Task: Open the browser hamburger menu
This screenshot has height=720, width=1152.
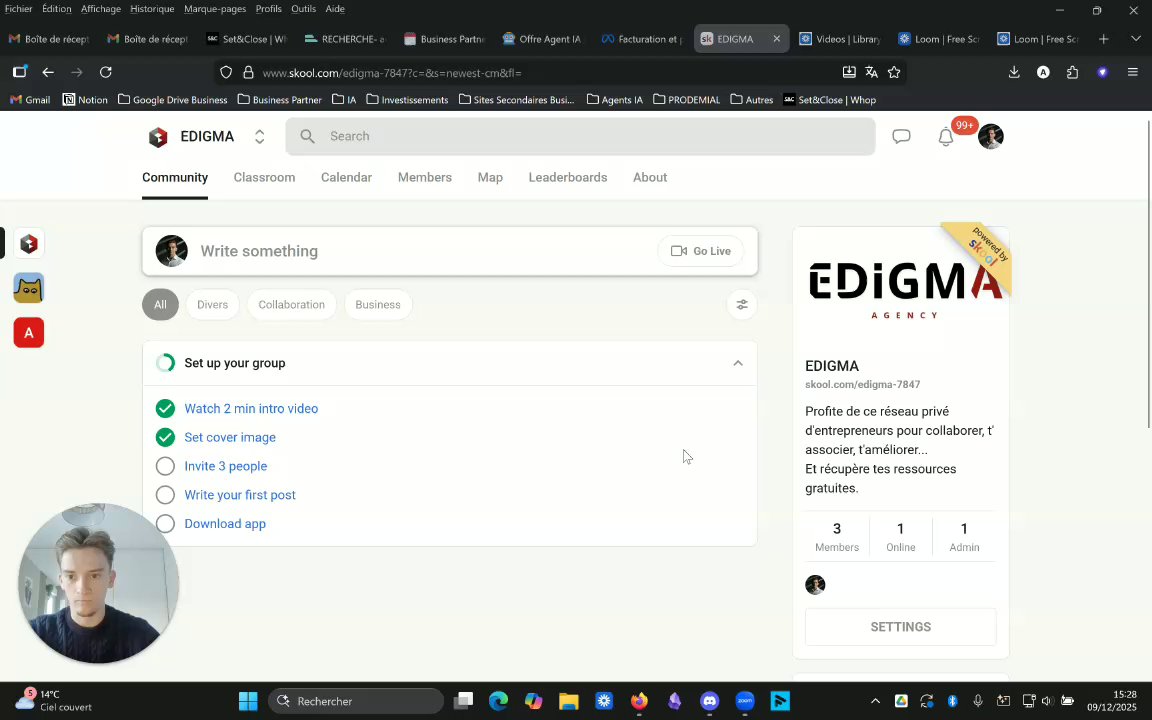Action: tap(1132, 72)
